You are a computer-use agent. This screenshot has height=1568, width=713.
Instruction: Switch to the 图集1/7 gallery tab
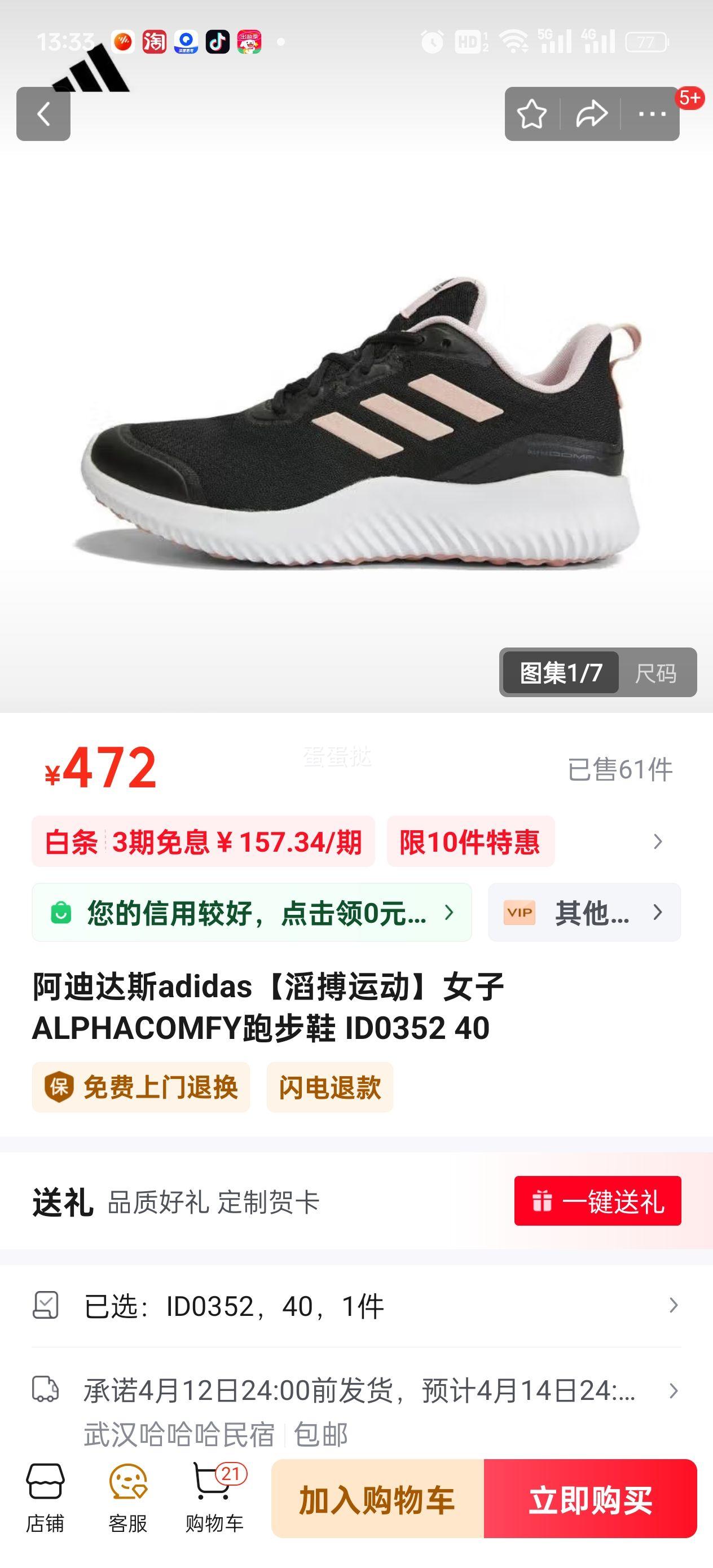pyautogui.click(x=561, y=673)
